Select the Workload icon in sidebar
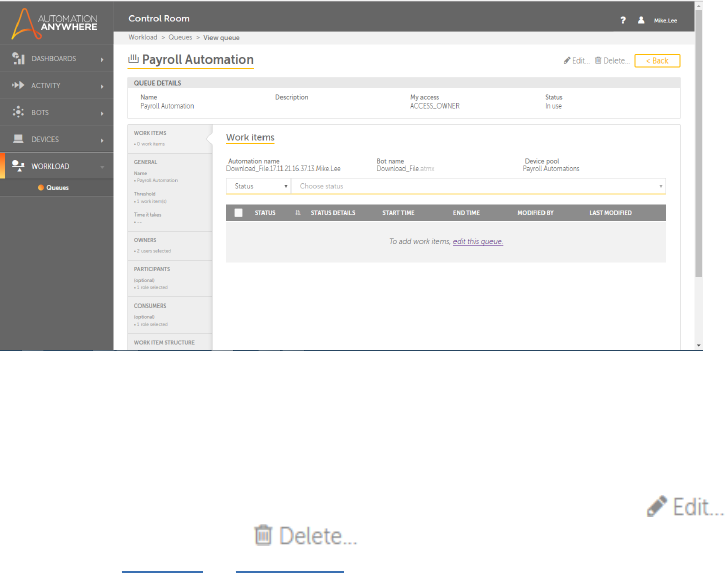Screen dimensions: 725x573 18,166
